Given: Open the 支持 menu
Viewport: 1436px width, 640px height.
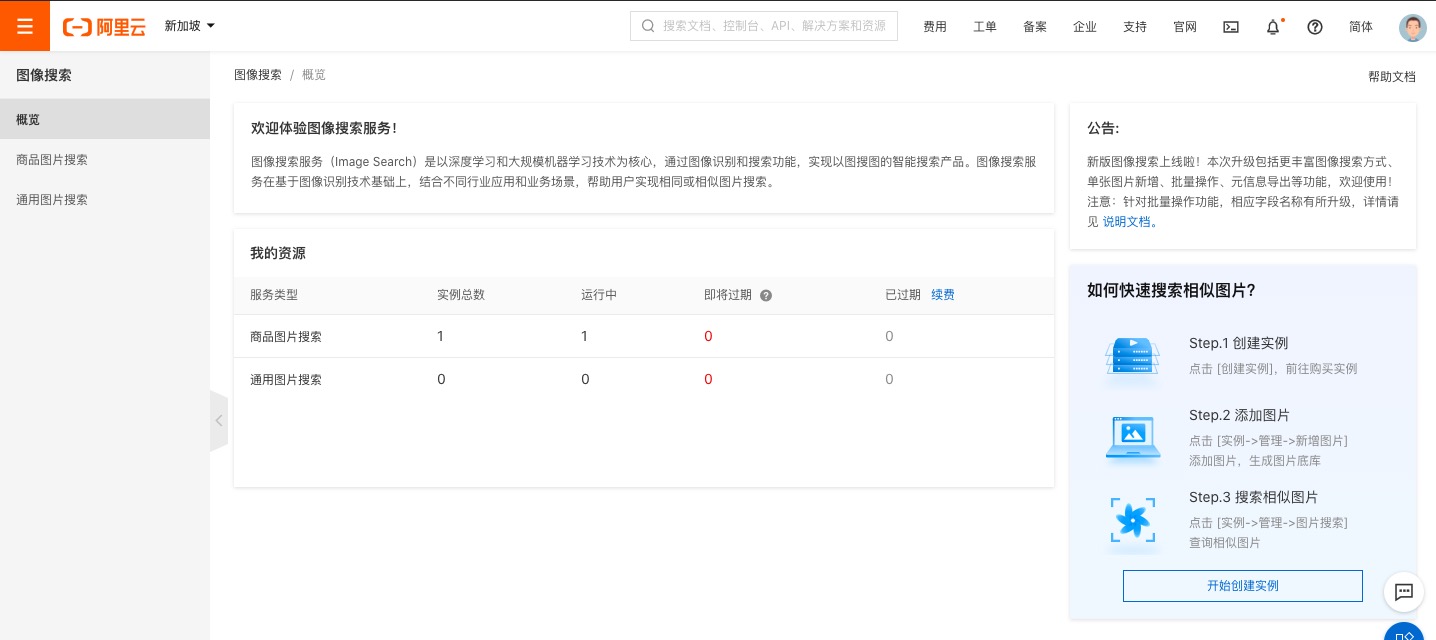Looking at the screenshot, I should pyautogui.click(x=1135, y=27).
